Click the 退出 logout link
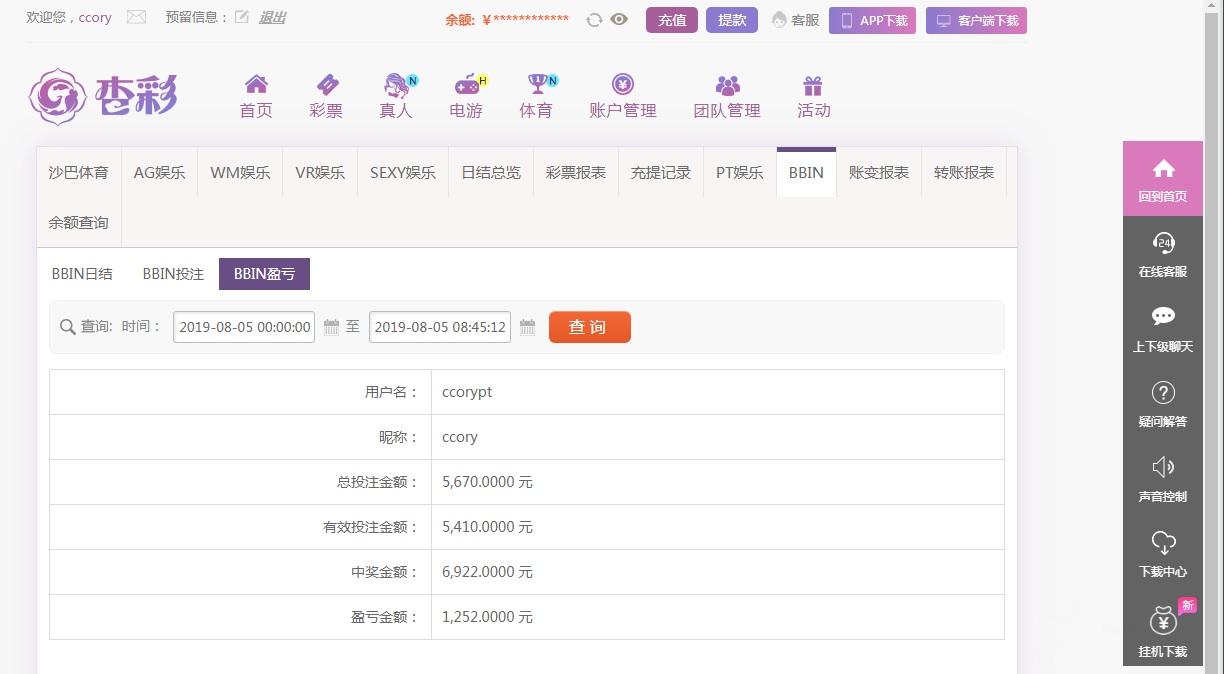The image size is (1224, 674). [x=272, y=17]
